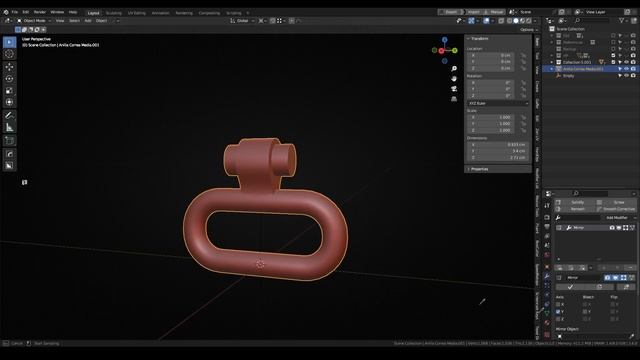Open the Global transform orientation dropdown

[242, 20]
